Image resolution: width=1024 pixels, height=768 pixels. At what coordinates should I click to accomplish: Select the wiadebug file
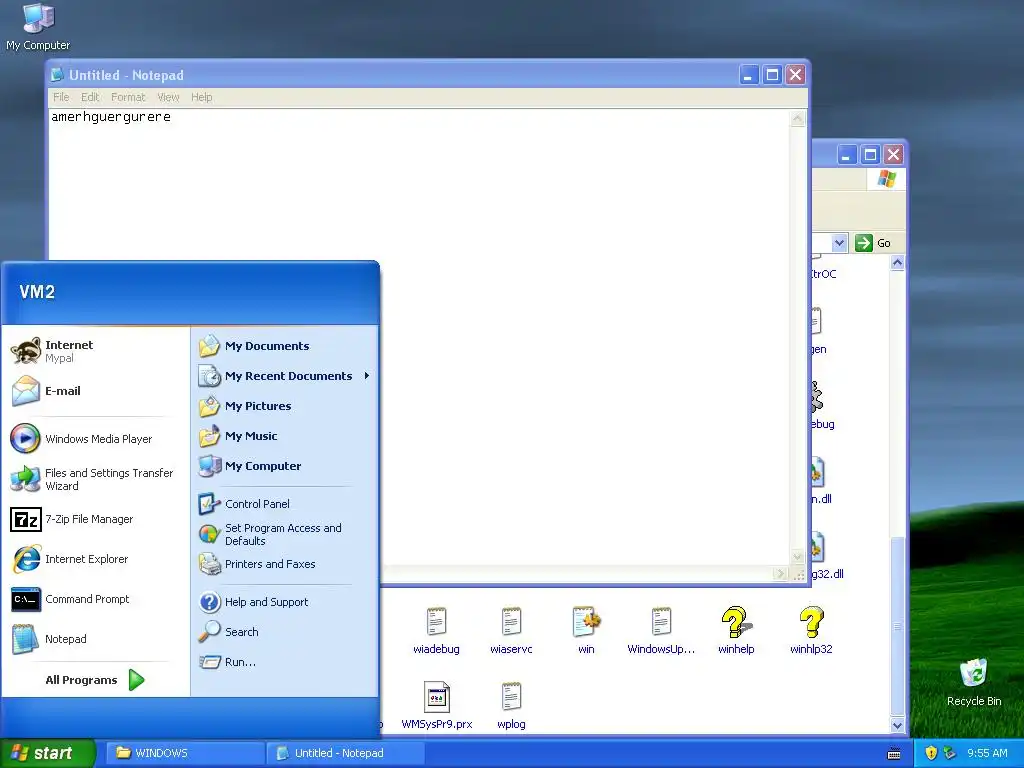click(x=436, y=631)
